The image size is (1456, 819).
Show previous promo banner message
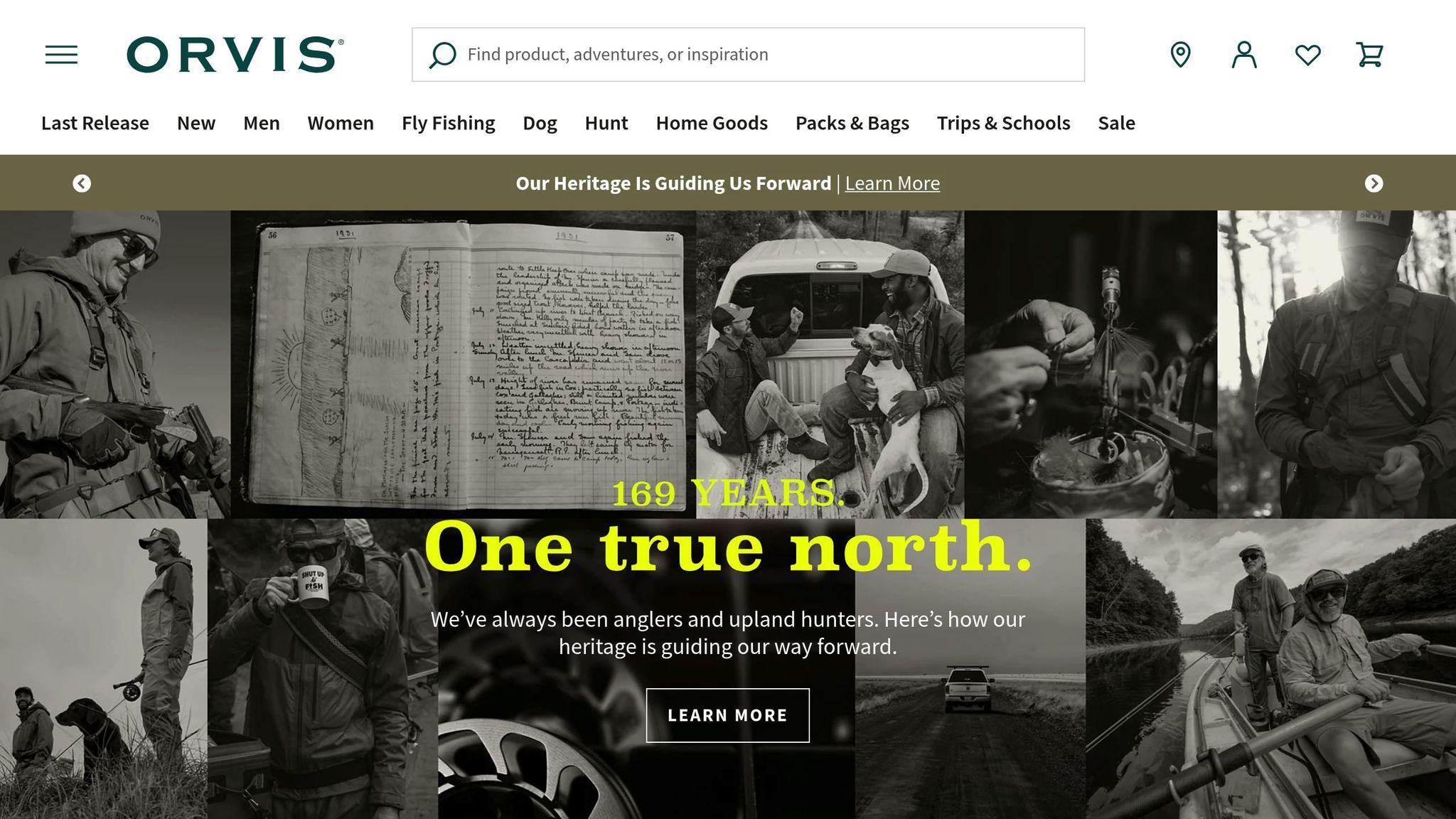(x=82, y=183)
